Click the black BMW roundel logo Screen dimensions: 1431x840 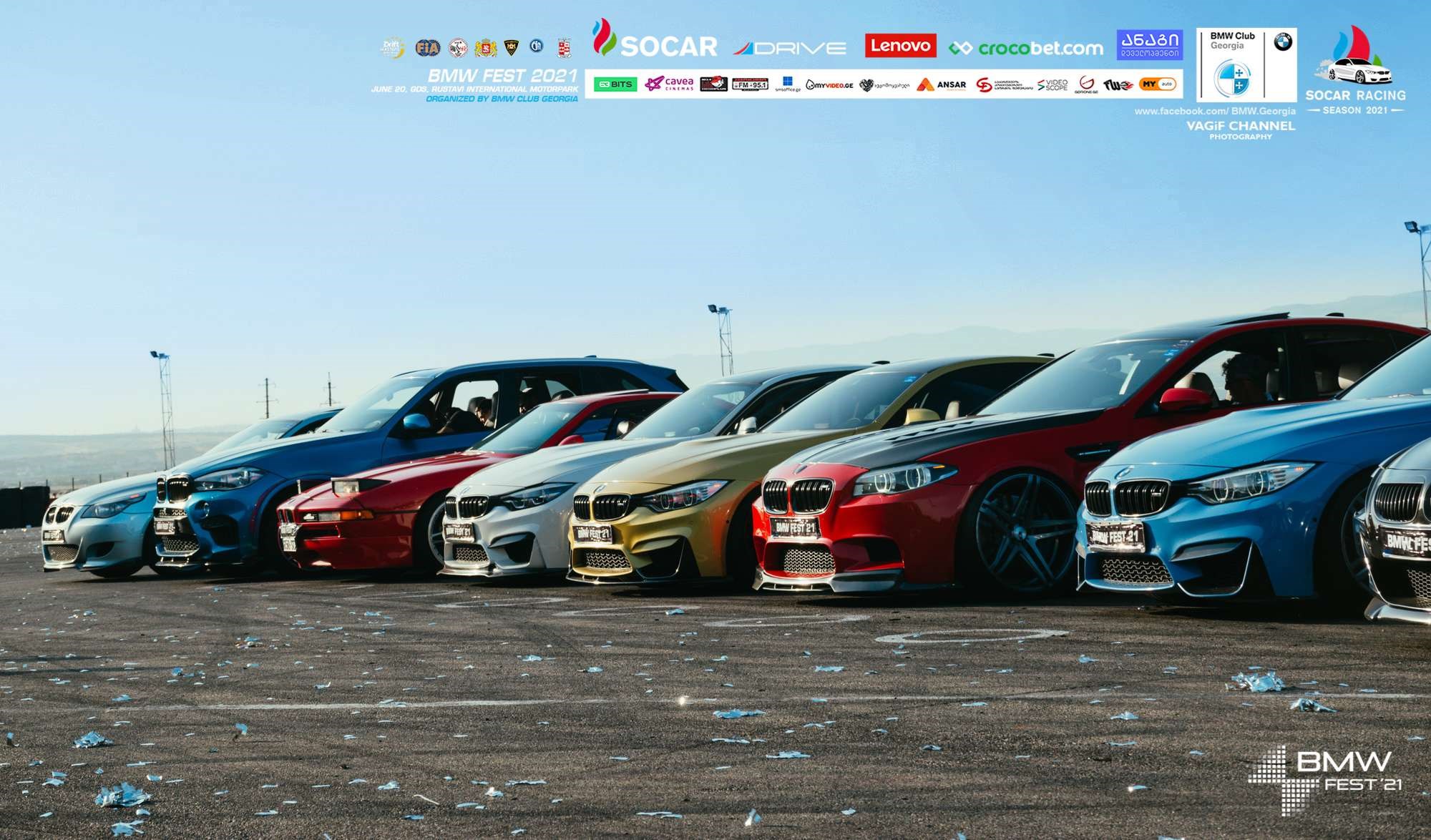pyautogui.click(x=1283, y=42)
